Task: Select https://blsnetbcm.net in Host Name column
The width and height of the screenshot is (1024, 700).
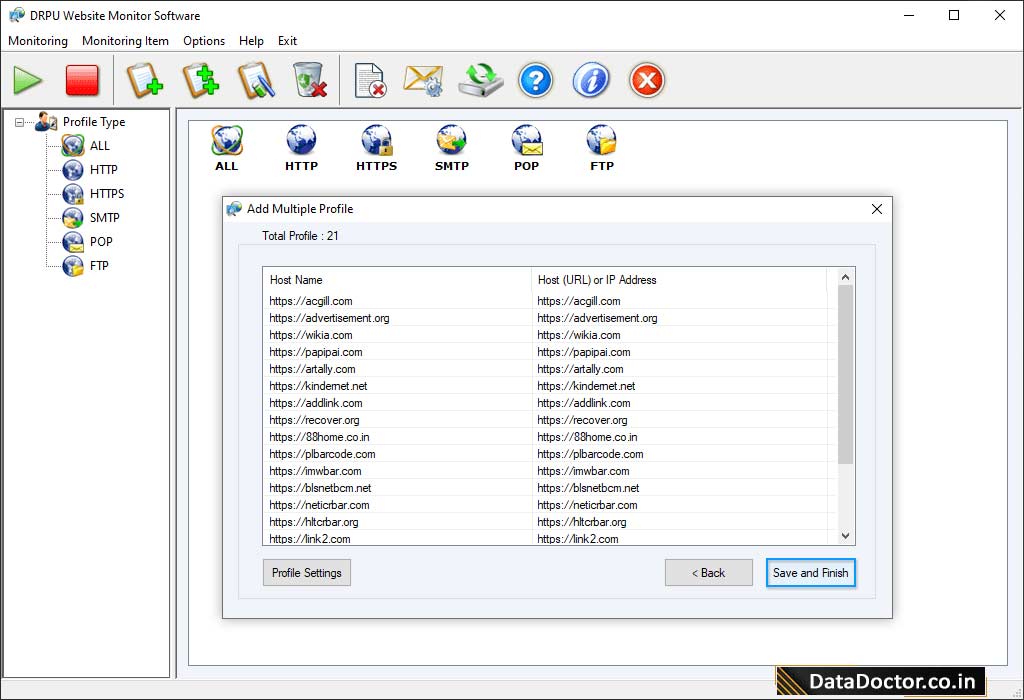Action: point(320,488)
